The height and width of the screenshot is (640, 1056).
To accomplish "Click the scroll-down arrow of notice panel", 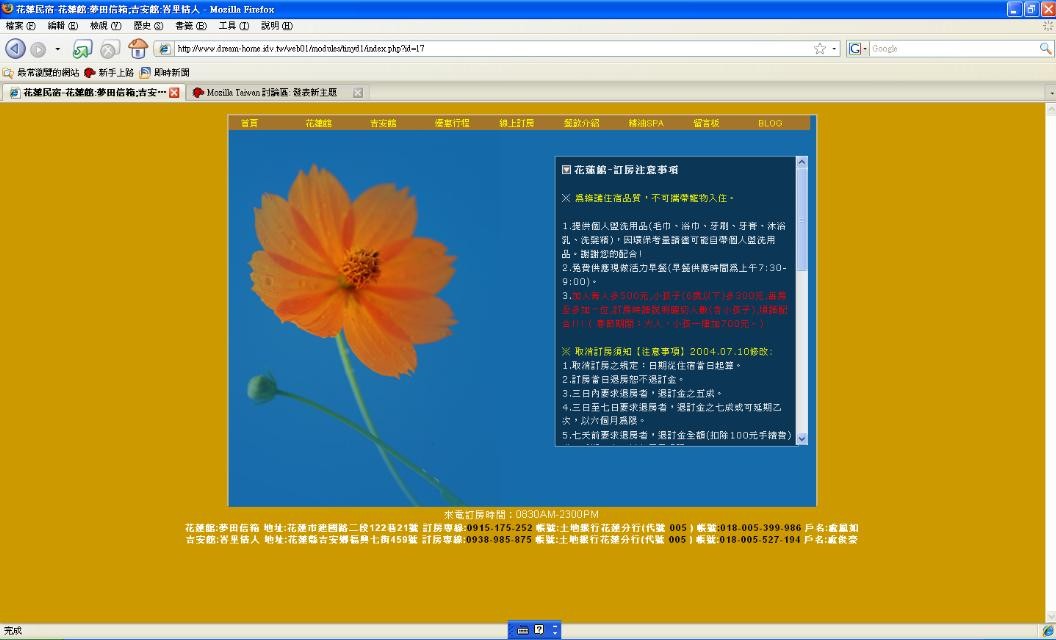I will pyautogui.click(x=801, y=438).
